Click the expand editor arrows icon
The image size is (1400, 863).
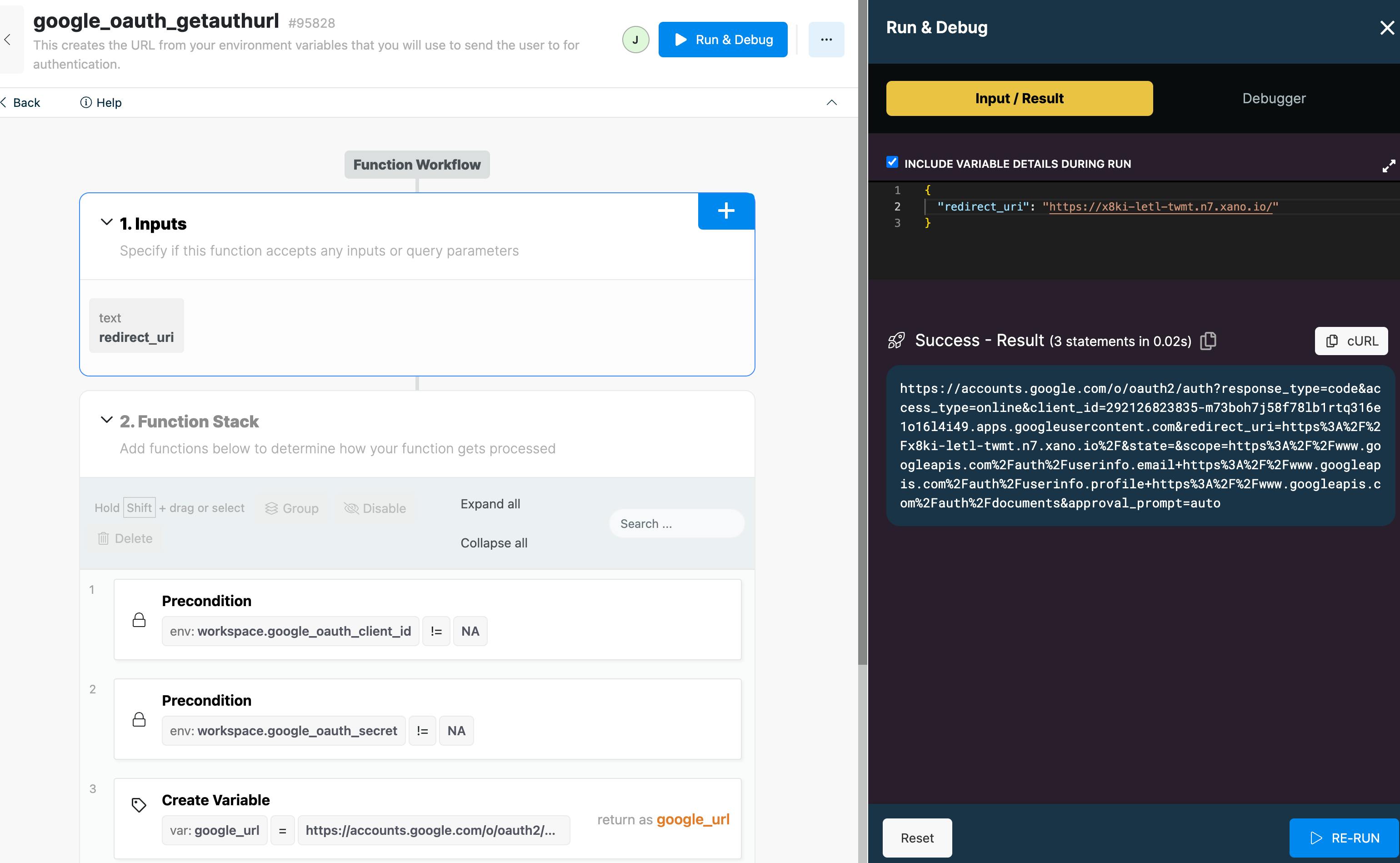[x=1389, y=166]
